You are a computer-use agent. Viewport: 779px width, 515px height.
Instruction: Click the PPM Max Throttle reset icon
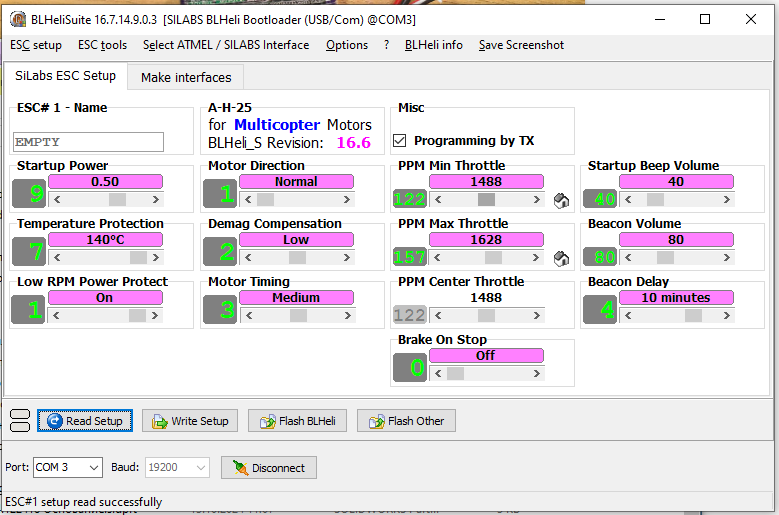coord(561,258)
